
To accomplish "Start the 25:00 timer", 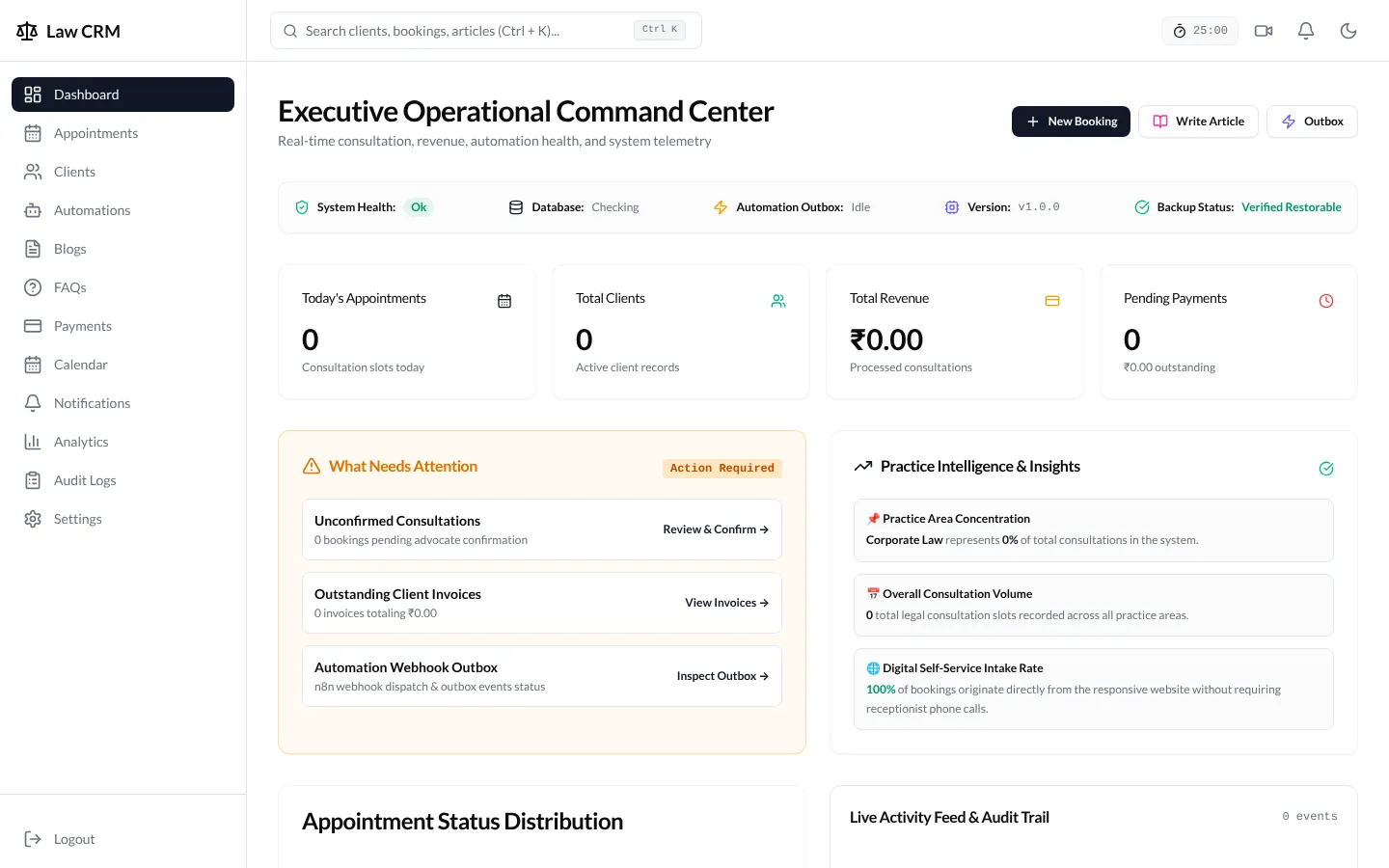I will coord(1200,31).
